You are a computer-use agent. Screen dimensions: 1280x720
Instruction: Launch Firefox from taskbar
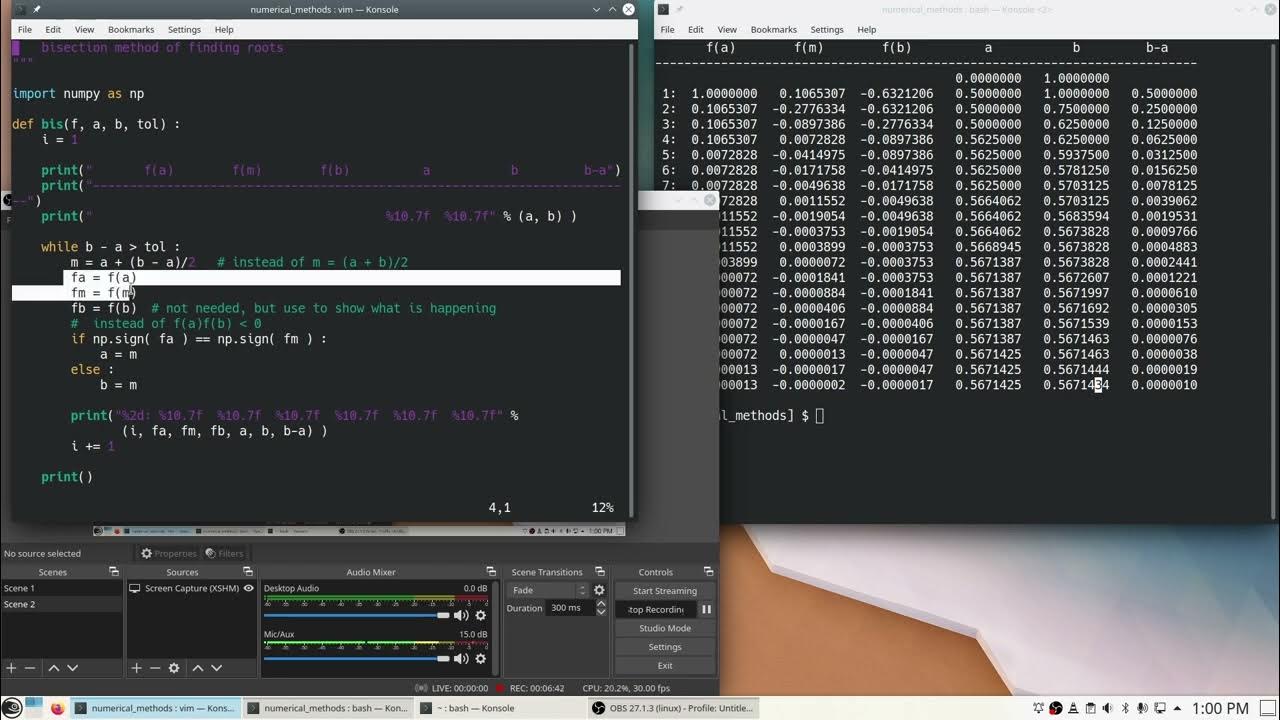pos(58,708)
